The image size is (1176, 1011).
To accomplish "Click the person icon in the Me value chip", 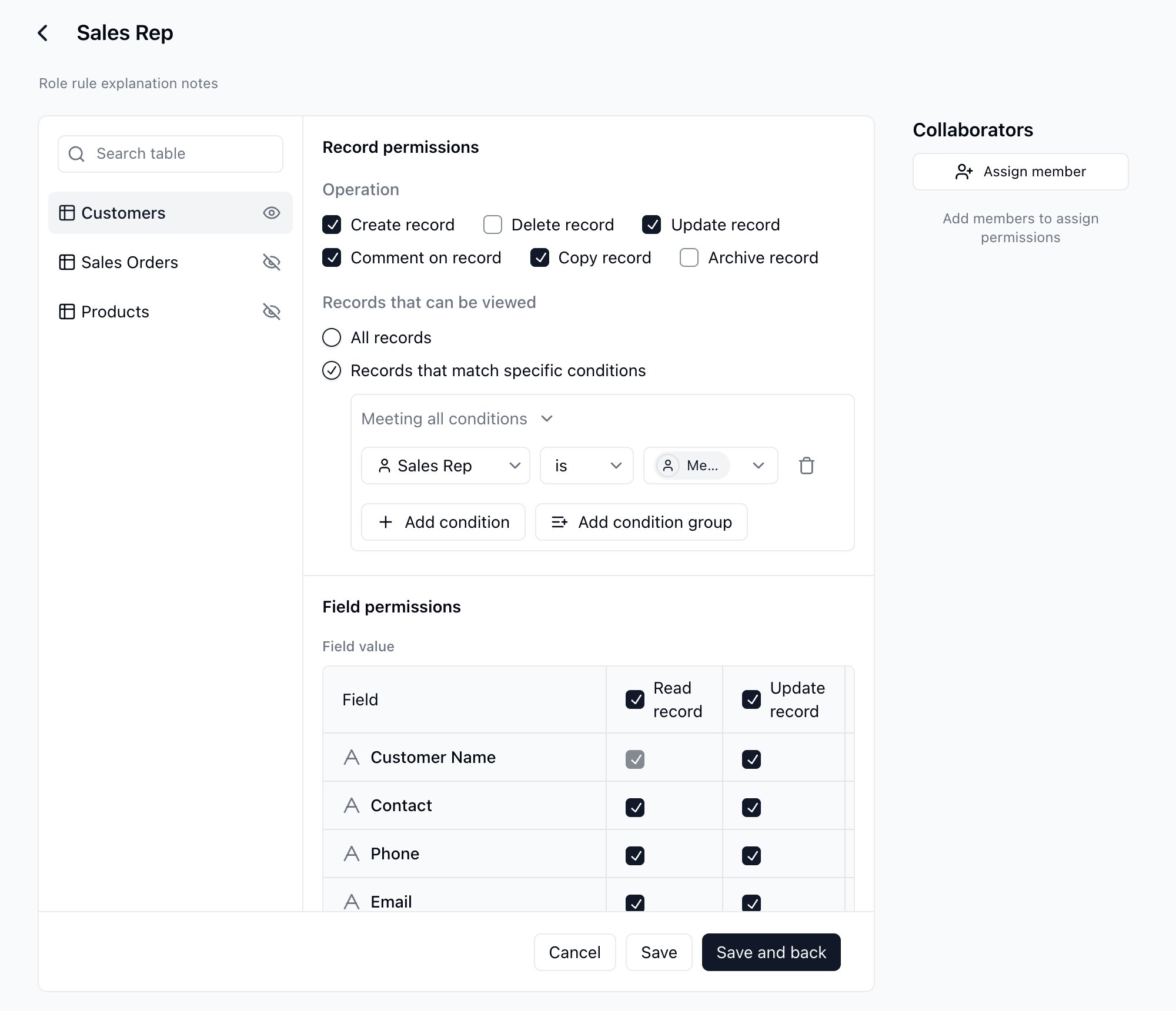I will point(668,466).
